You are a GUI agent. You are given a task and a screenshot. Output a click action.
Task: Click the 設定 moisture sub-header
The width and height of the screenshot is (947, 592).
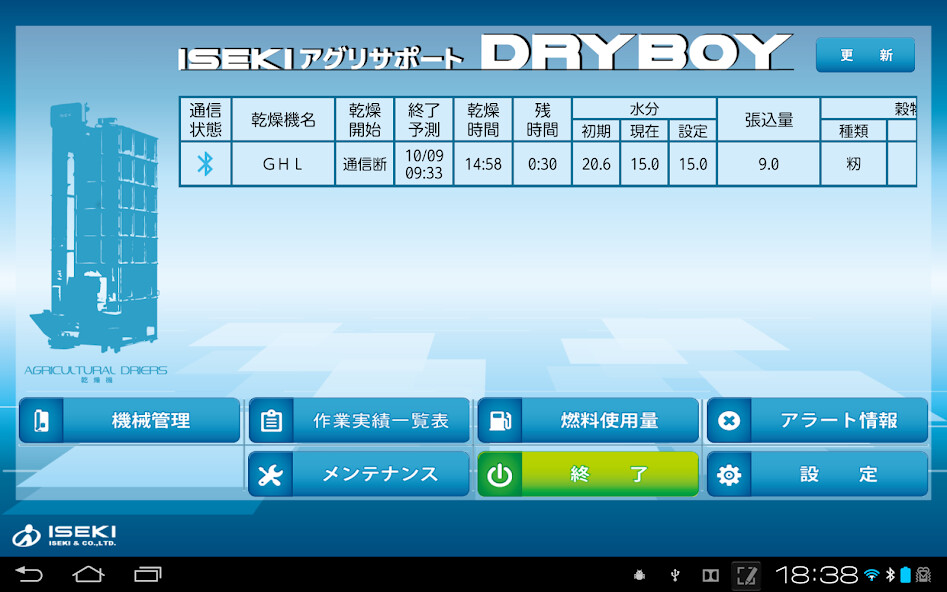tap(693, 131)
